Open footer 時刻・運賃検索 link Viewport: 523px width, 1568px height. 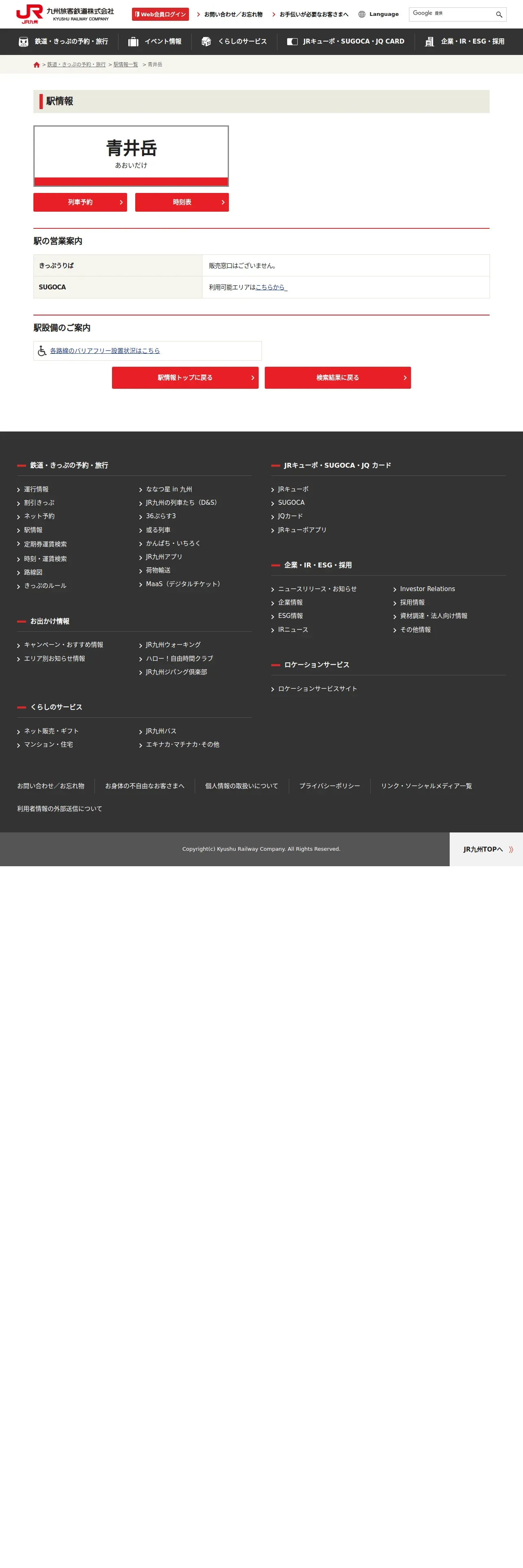click(x=45, y=559)
